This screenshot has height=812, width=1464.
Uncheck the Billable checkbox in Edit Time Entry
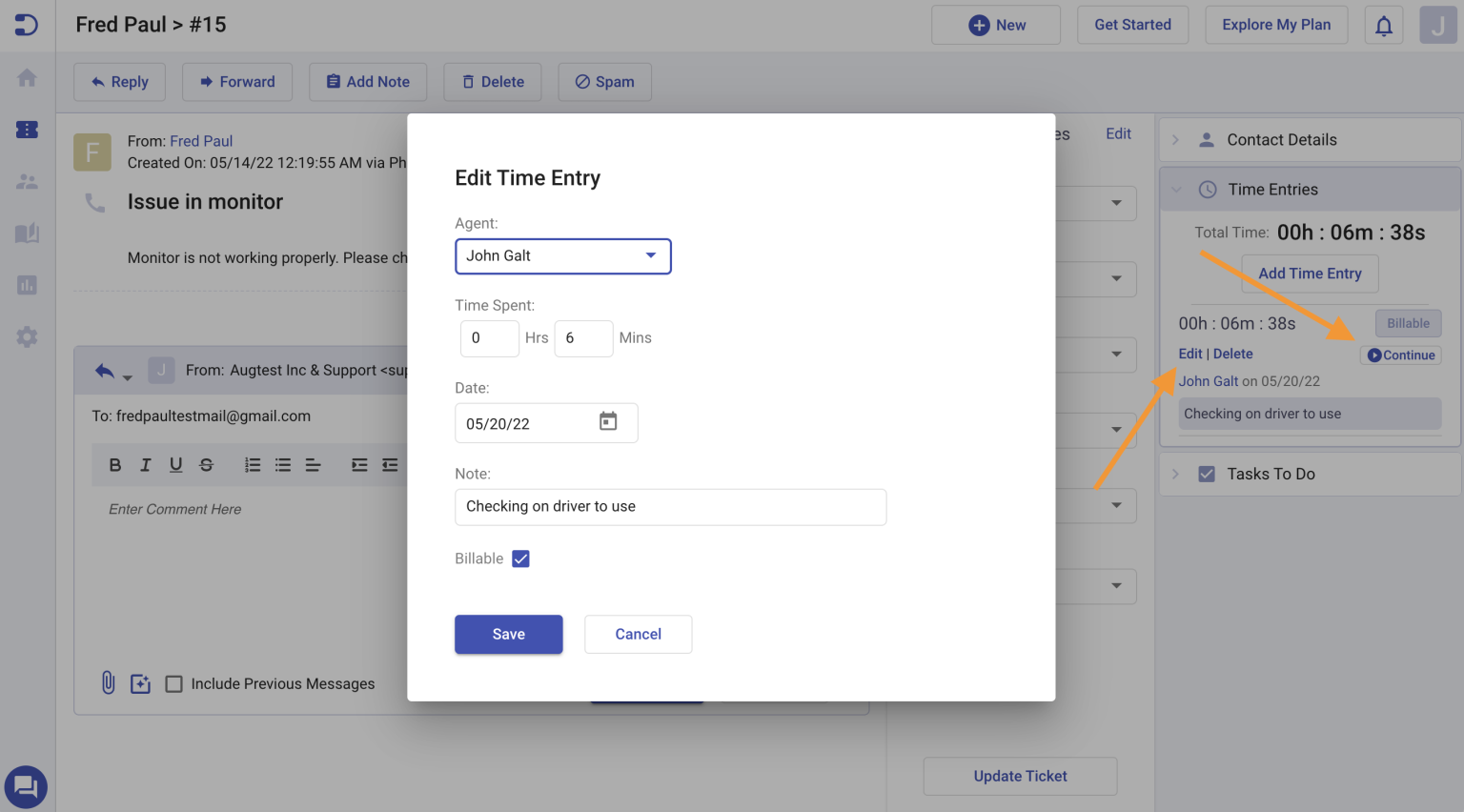click(x=520, y=558)
